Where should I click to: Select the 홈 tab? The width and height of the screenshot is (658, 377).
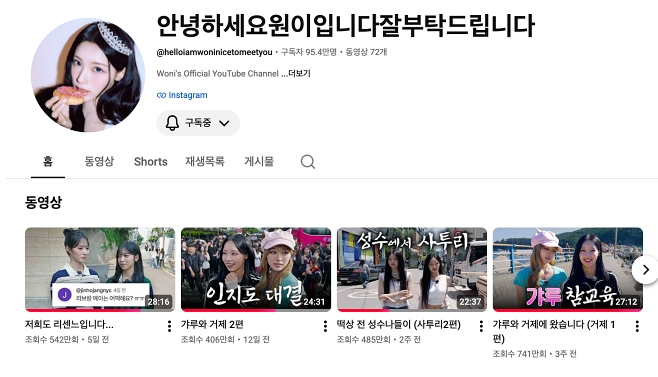48,162
